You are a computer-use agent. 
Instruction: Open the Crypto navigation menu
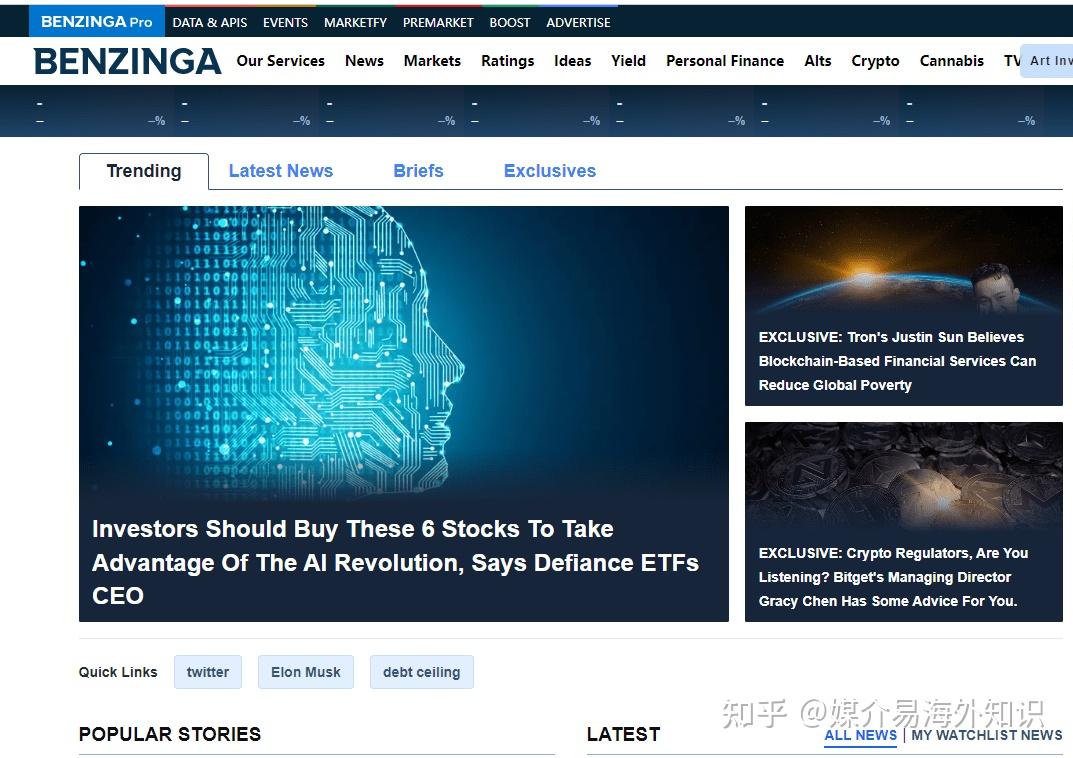875,61
